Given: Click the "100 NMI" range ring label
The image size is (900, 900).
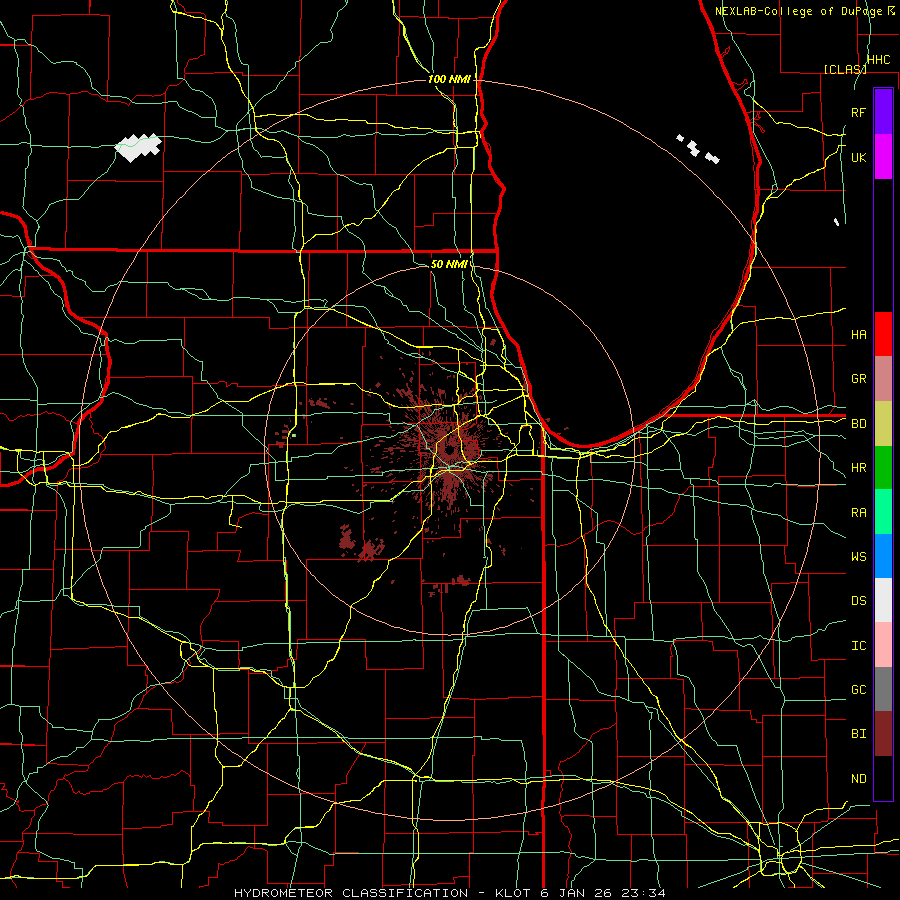Looking at the screenshot, I should coord(449,79).
